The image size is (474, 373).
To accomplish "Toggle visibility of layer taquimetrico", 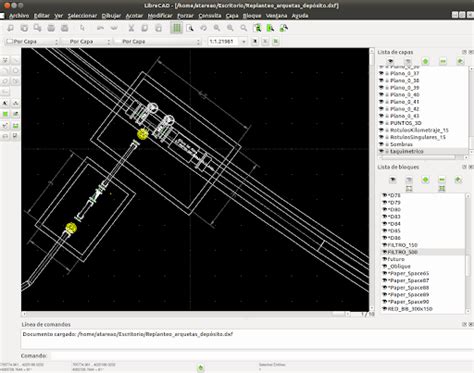I will [381, 151].
